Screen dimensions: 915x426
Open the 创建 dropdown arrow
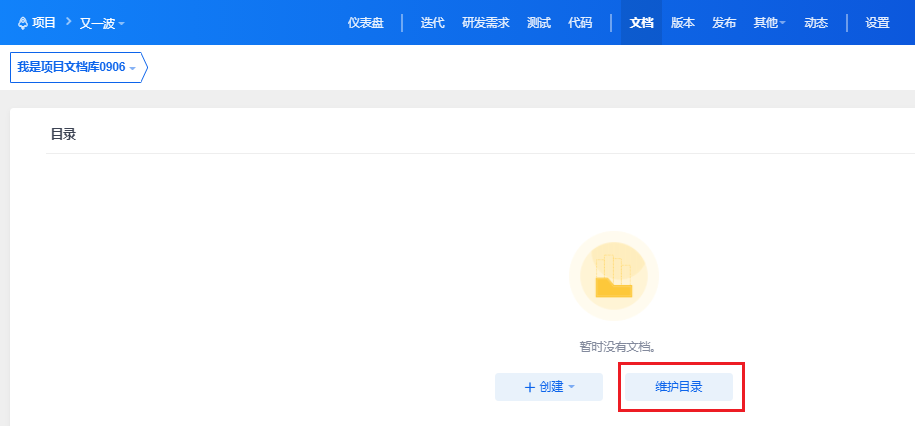571,387
